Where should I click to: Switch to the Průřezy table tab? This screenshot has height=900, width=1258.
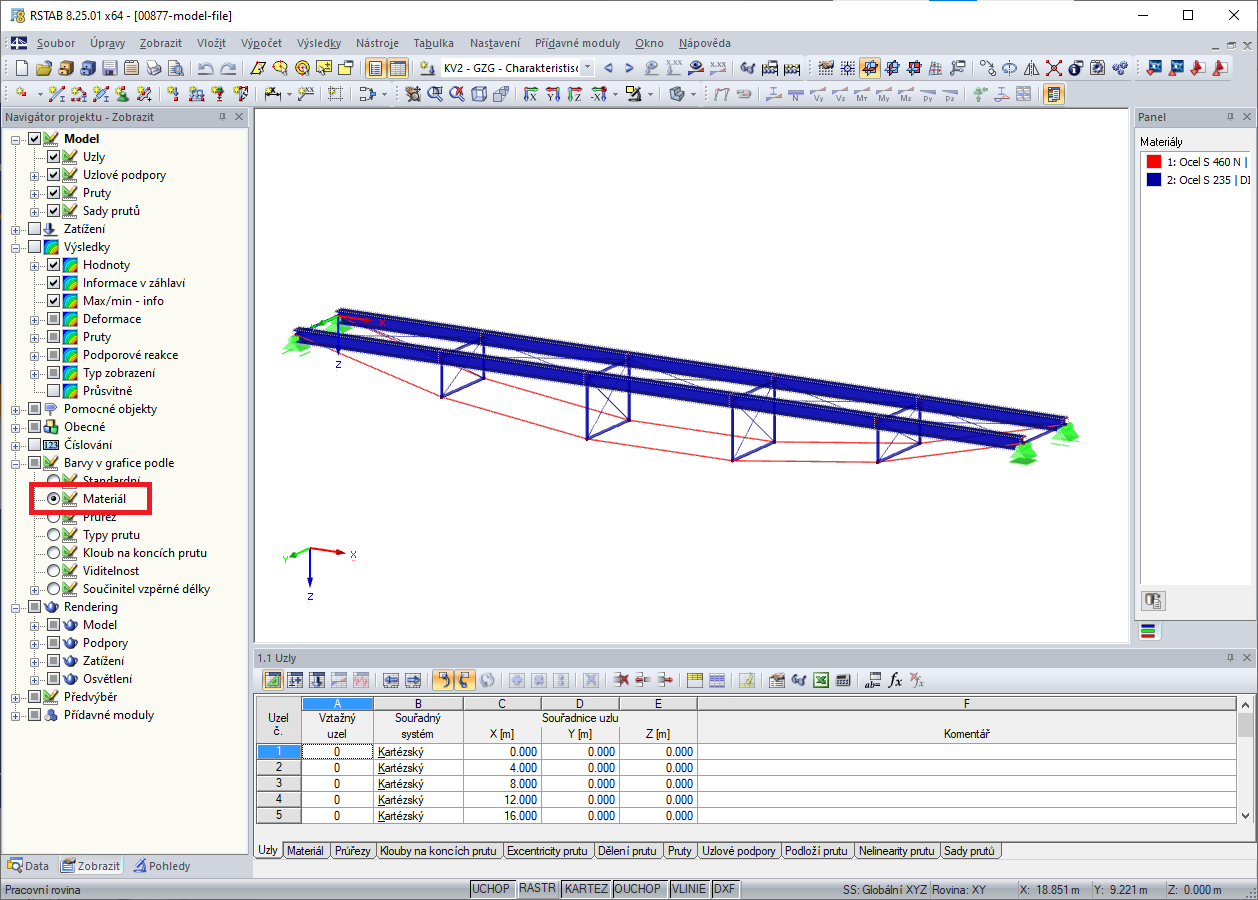click(352, 851)
